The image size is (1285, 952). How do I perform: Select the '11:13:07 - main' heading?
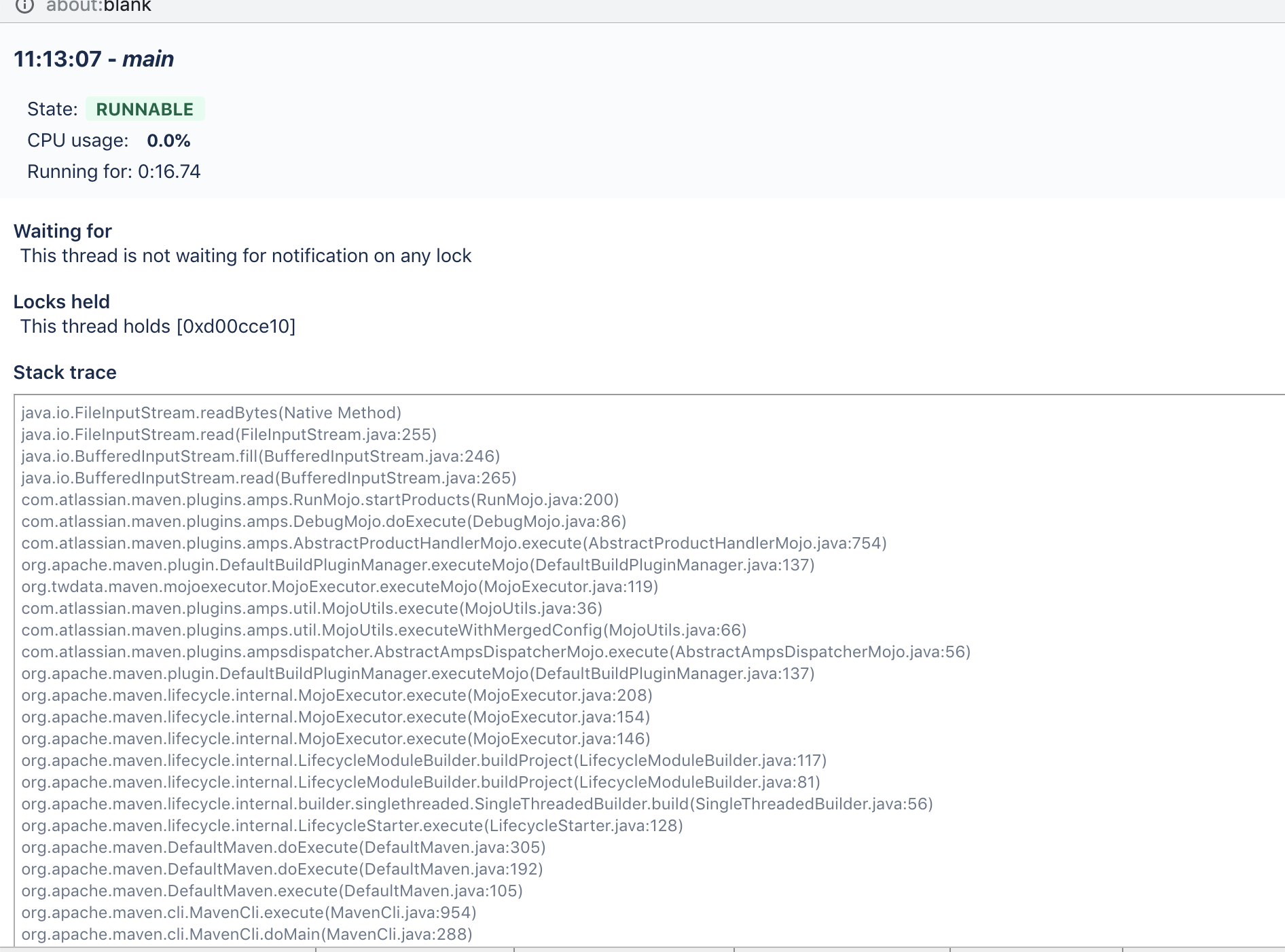(94, 59)
